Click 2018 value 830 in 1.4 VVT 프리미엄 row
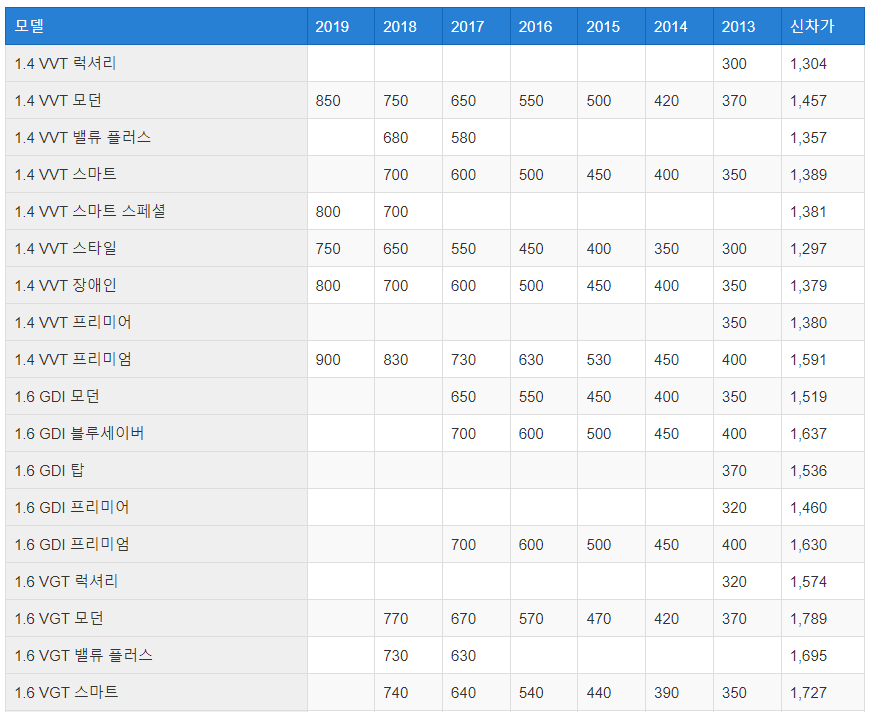Viewport: 869px width, 712px height. (x=396, y=360)
